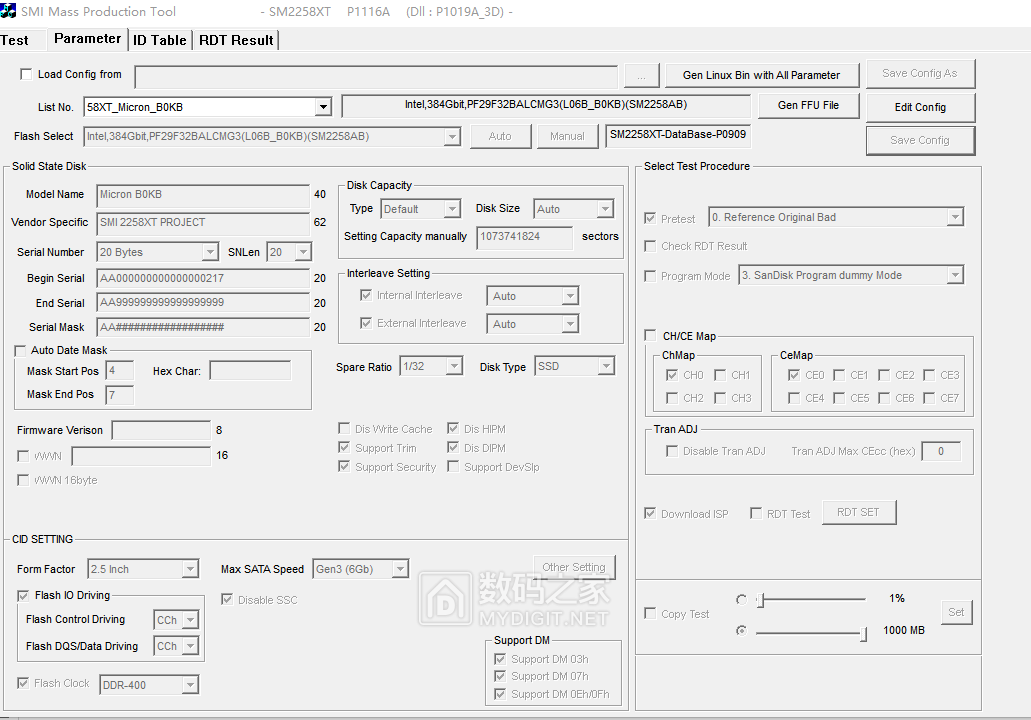Click the Edit Config button
The image size is (1031, 720).
(920, 107)
